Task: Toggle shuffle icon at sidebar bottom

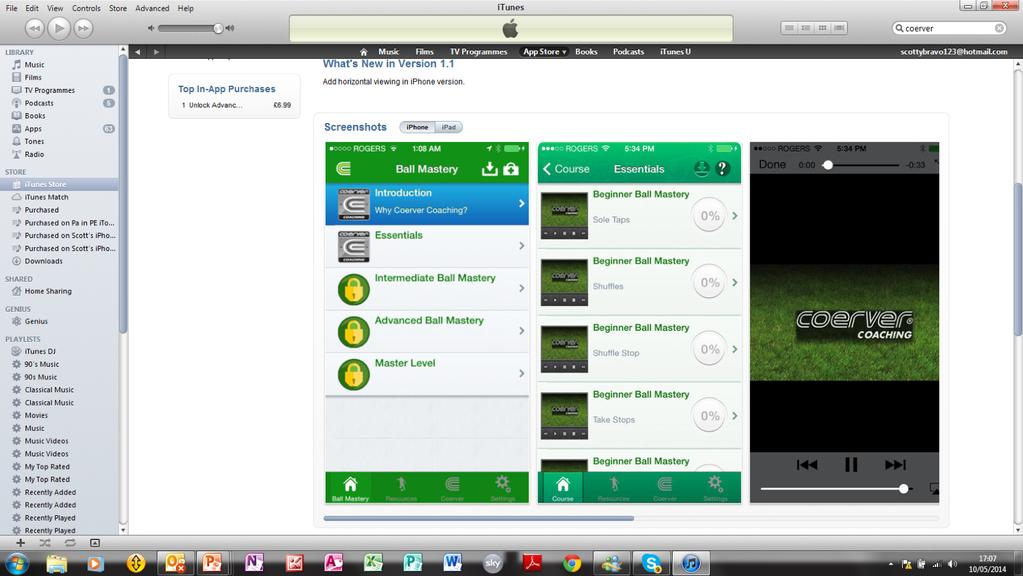Action: [44, 543]
